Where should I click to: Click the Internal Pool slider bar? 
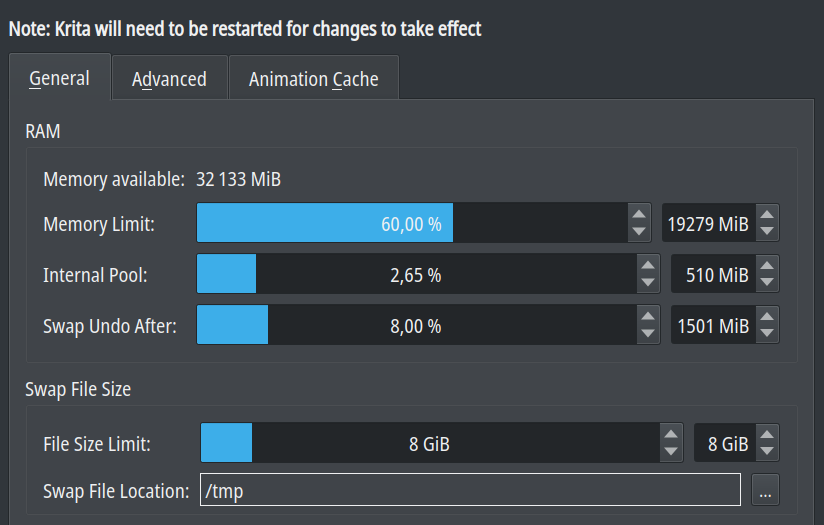(415, 274)
